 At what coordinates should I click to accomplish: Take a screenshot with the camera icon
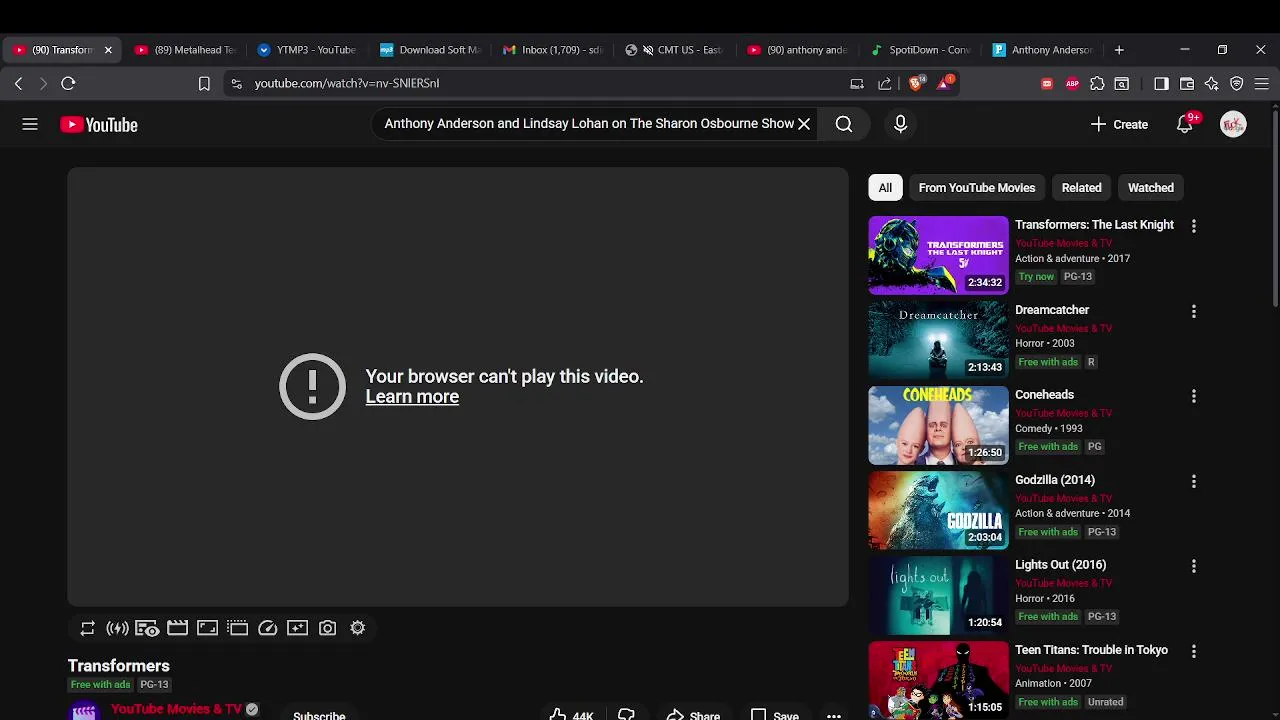coord(327,628)
